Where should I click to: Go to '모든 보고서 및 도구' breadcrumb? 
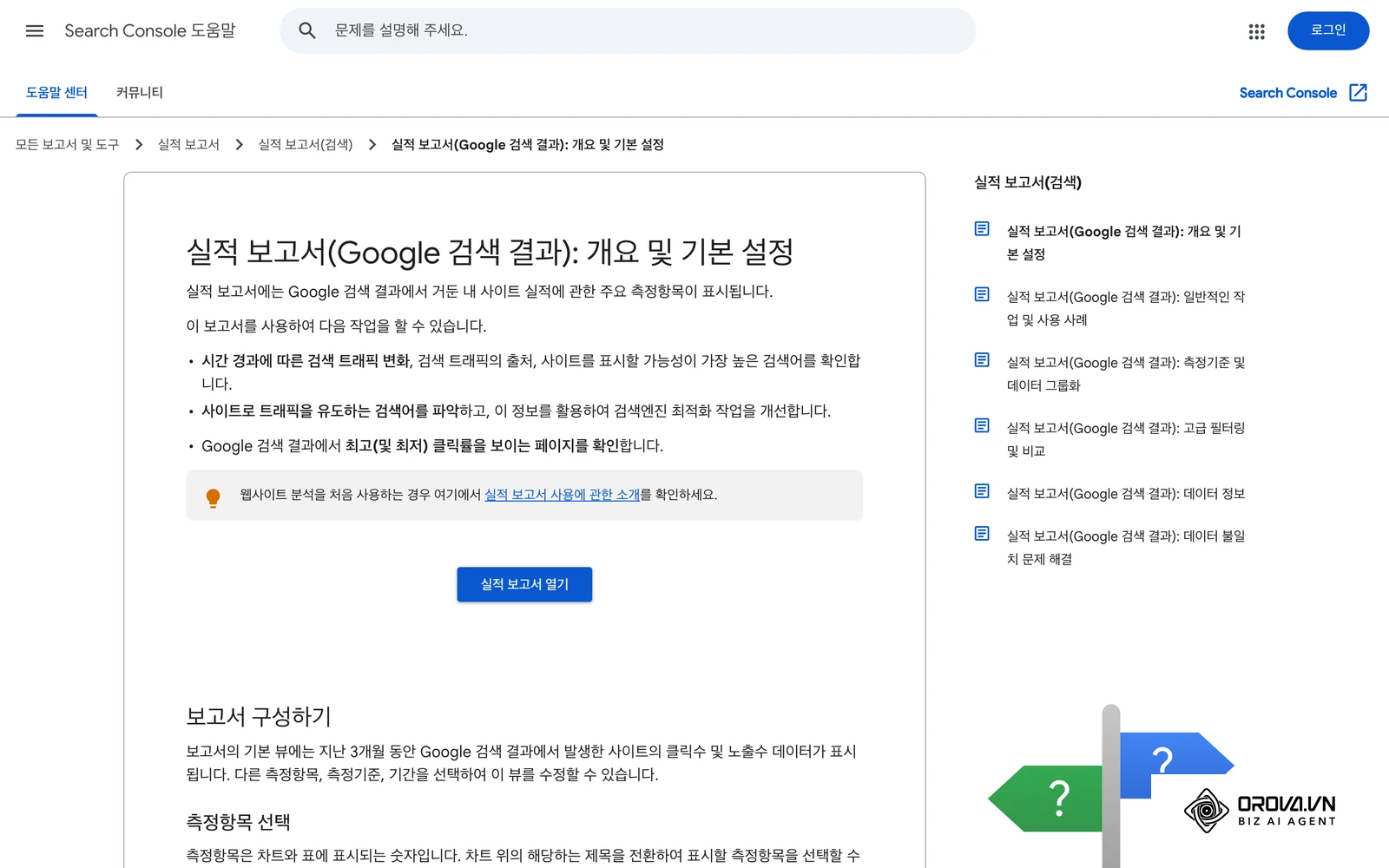pos(67,145)
